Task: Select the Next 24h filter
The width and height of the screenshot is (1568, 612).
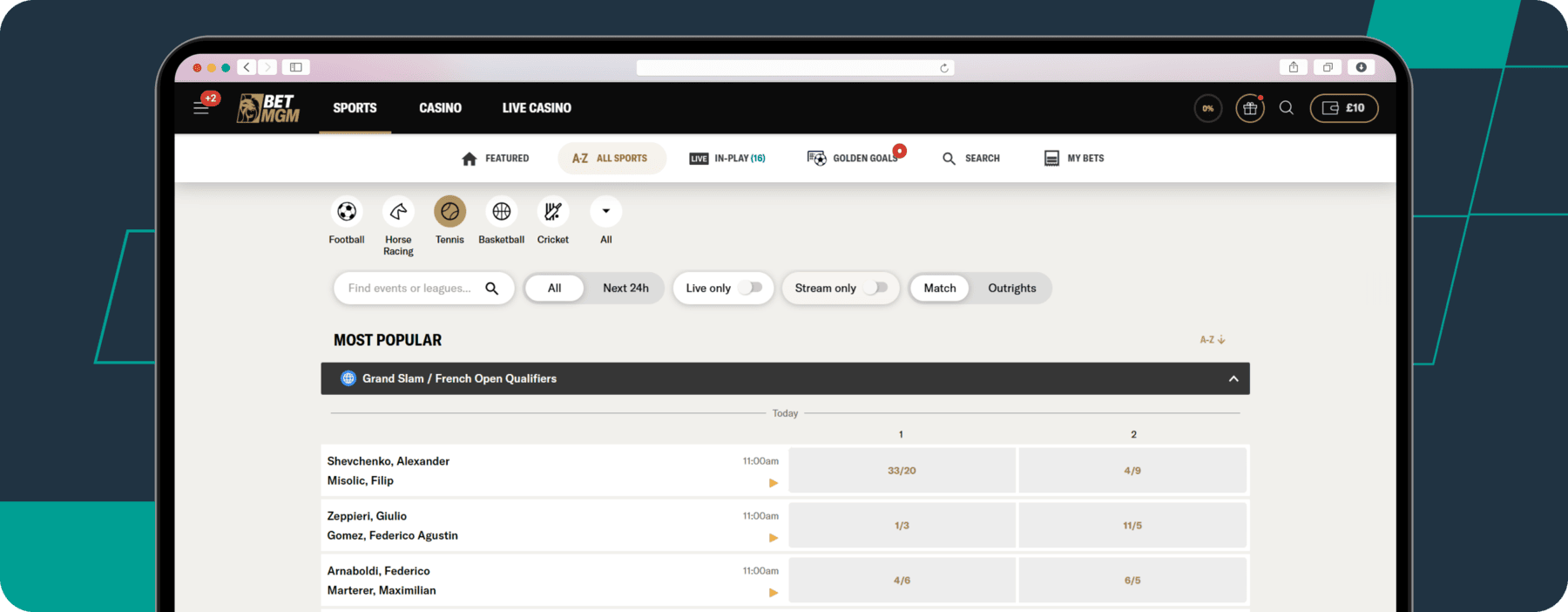Action: [625, 289]
